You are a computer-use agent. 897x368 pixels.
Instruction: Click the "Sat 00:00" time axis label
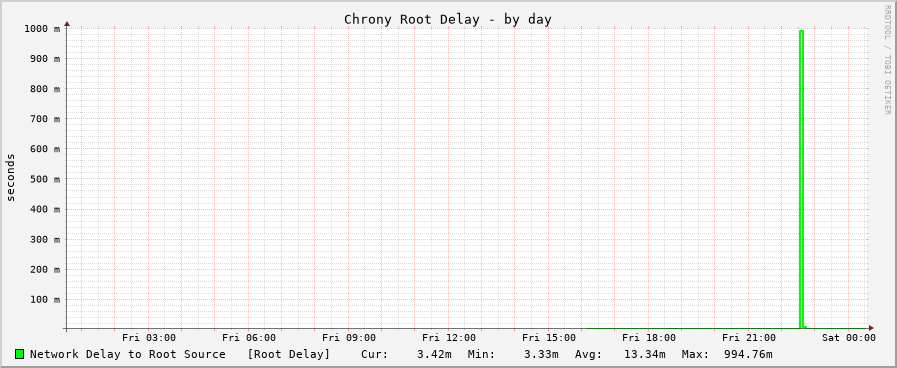tap(849, 338)
